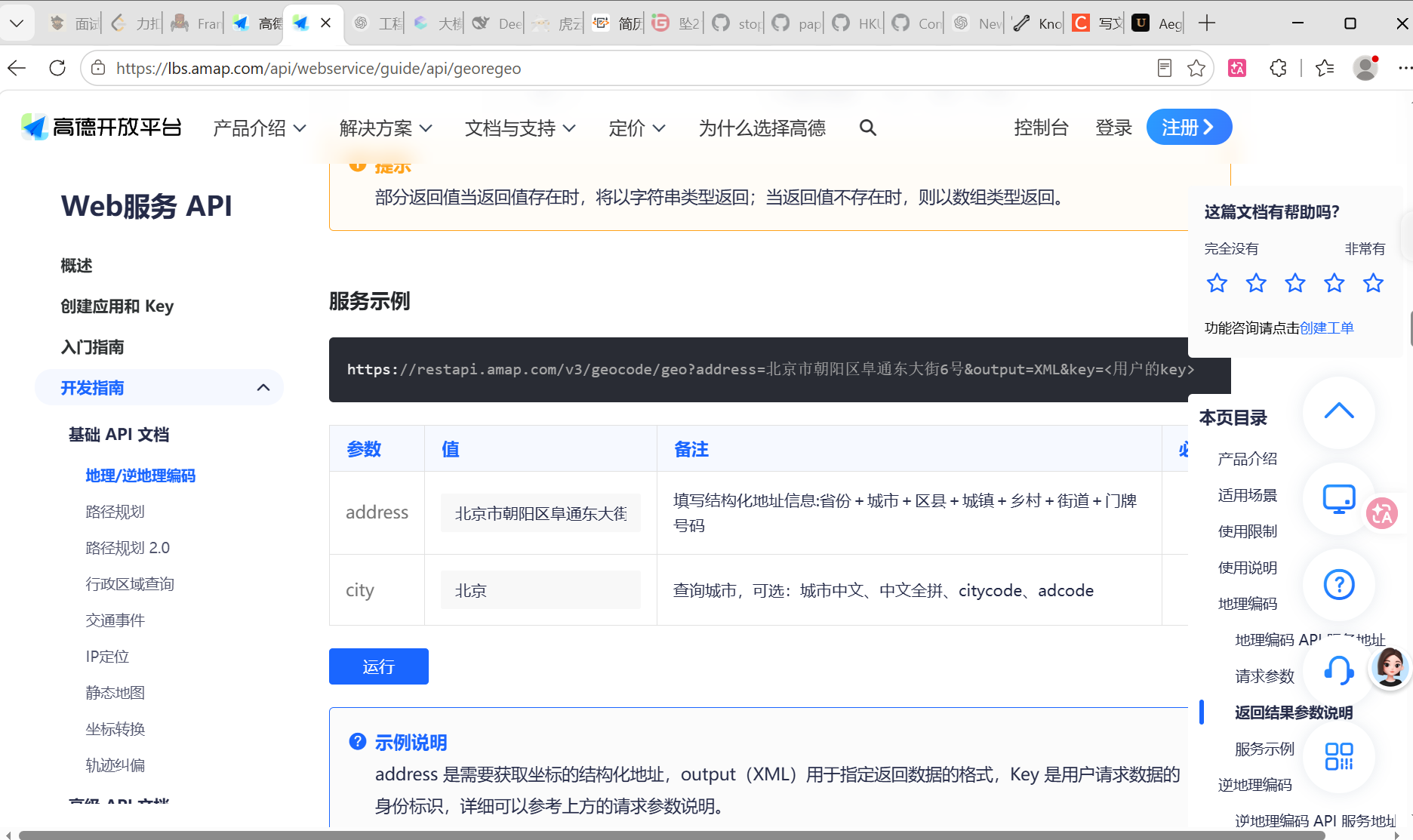
Task: Open favorites list icon
Action: click(1325, 68)
